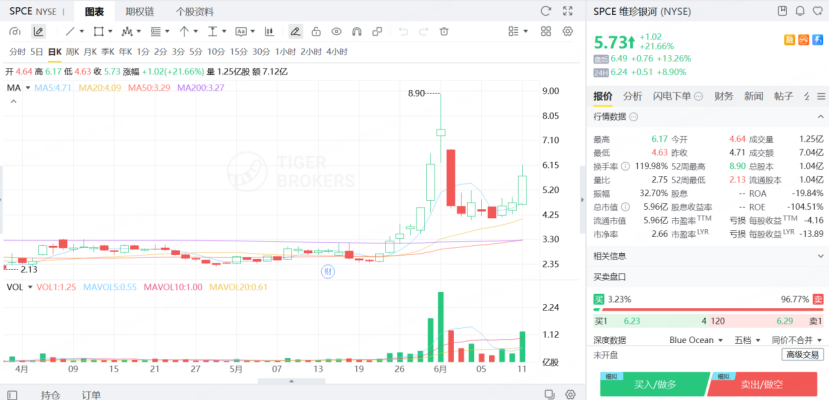Open the indicator gauge icon in toolbar

click(x=15, y=32)
